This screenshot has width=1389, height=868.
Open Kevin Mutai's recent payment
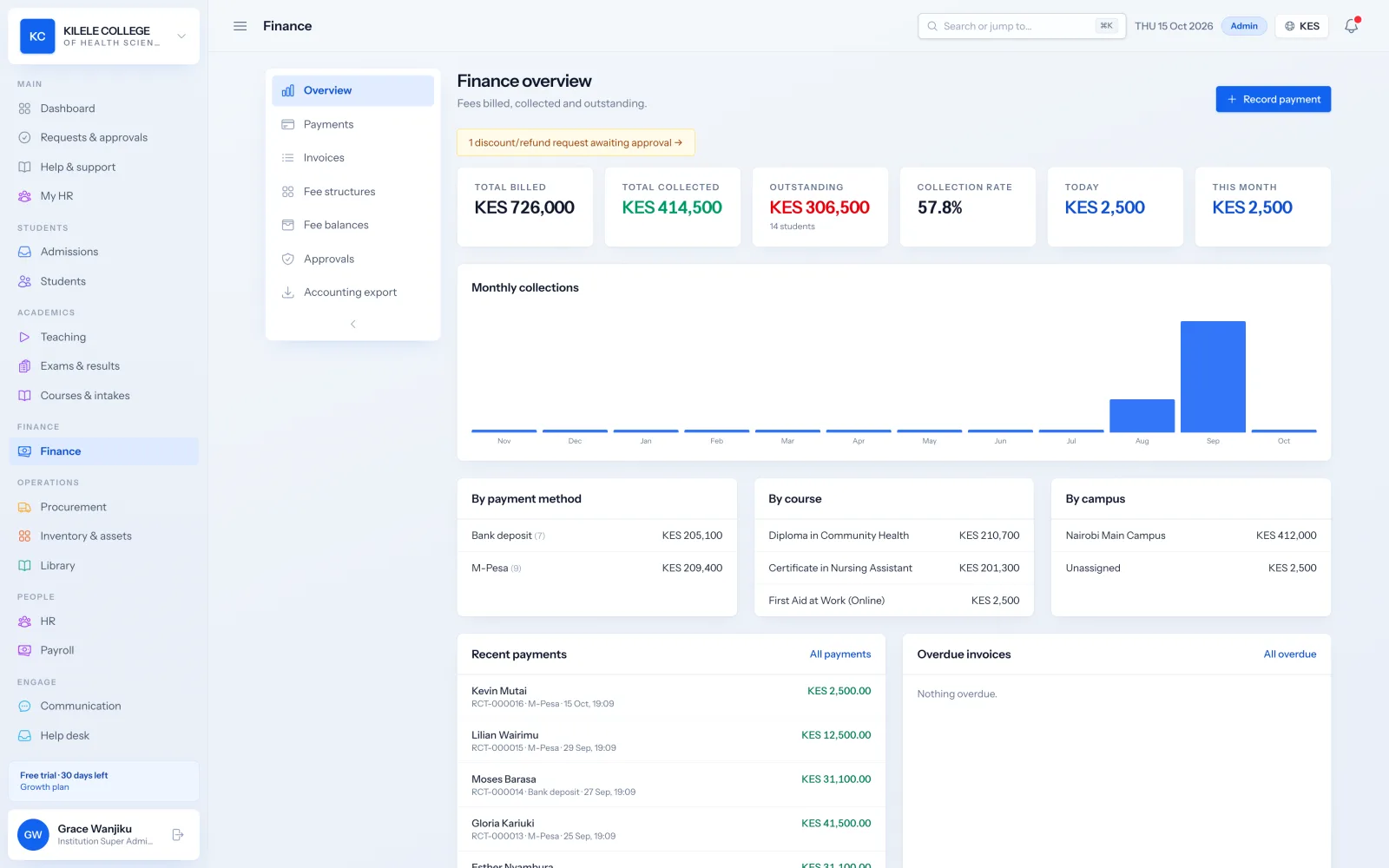coord(671,697)
